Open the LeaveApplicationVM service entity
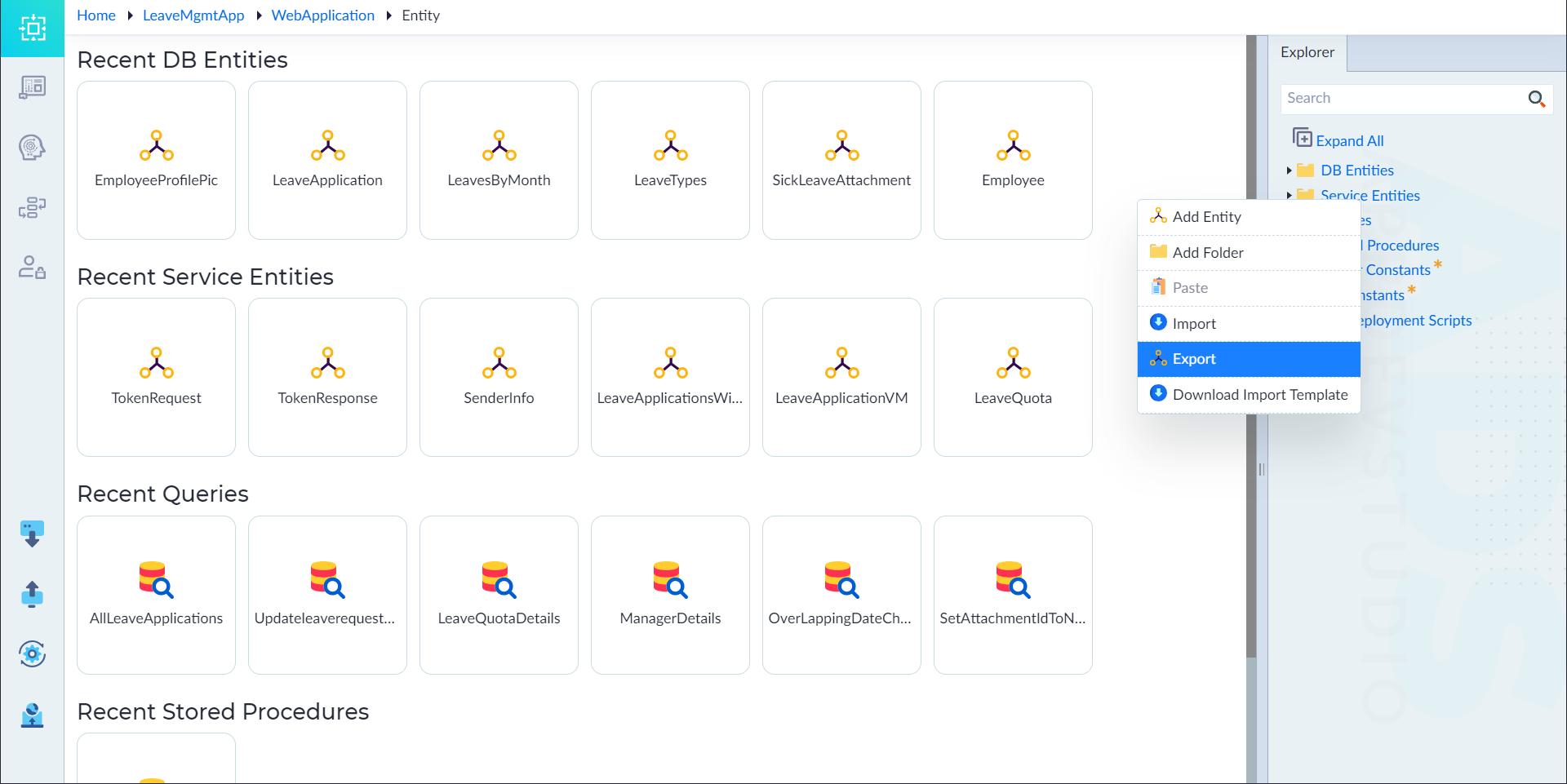 (x=841, y=377)
